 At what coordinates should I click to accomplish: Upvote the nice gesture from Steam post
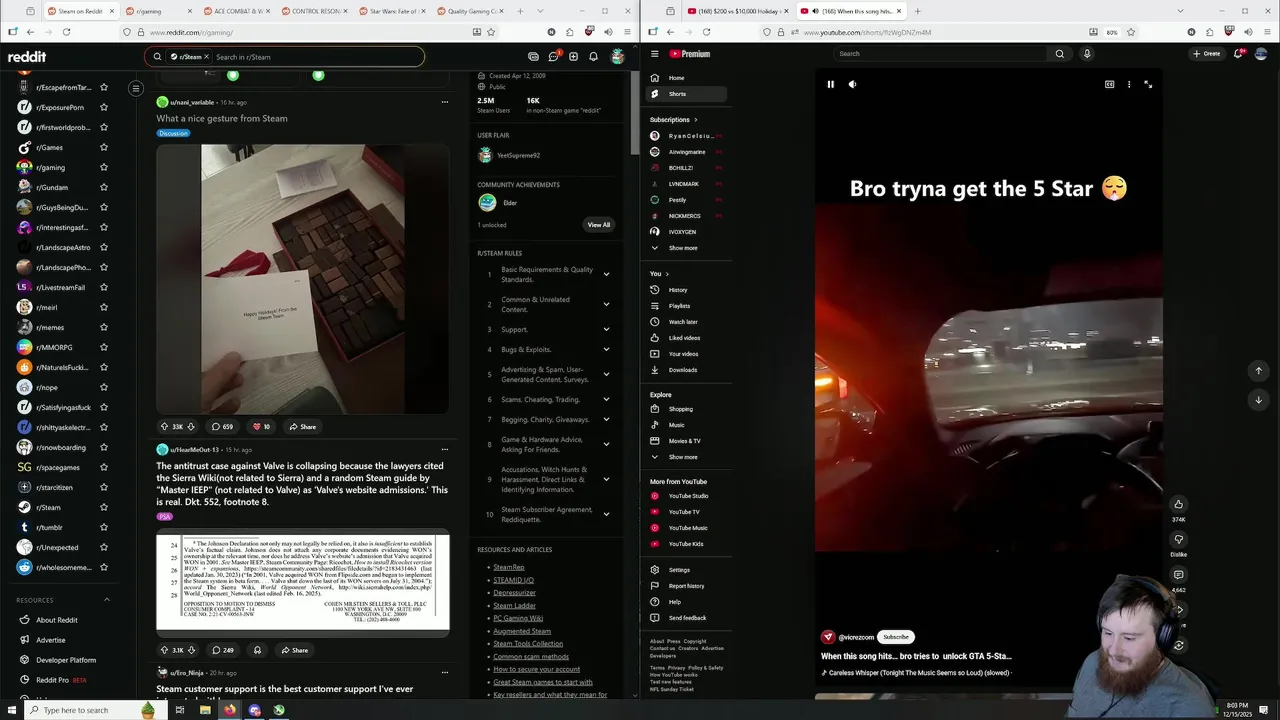(164, 427)
